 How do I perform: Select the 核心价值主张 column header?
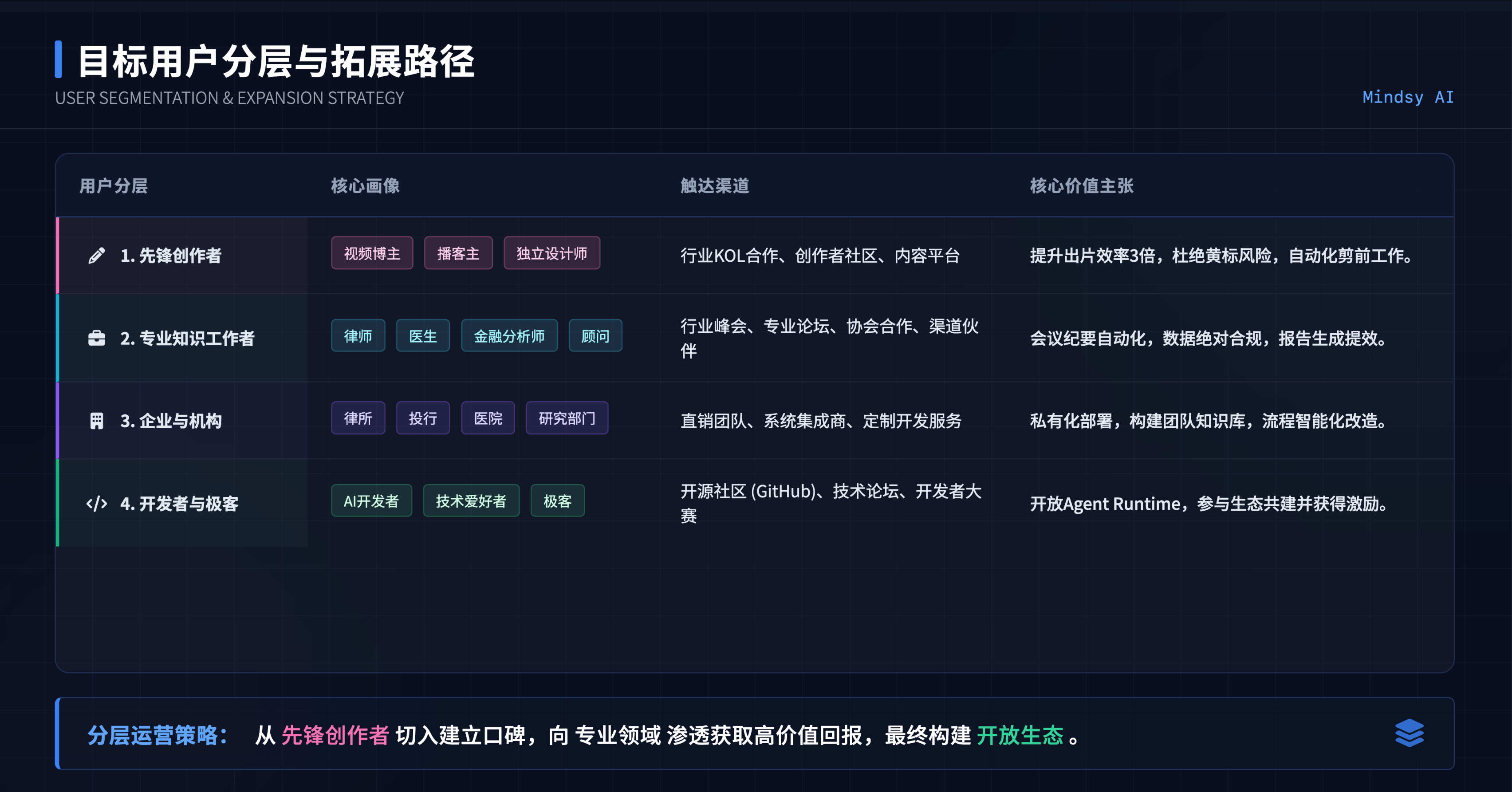(x=1081, y=186)
